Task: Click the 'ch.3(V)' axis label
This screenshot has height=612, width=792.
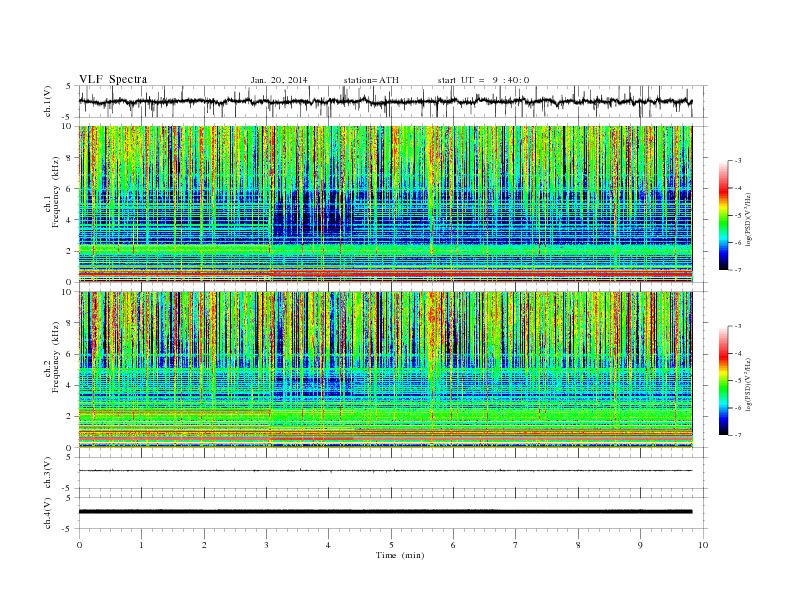Action: pos(48,473)
